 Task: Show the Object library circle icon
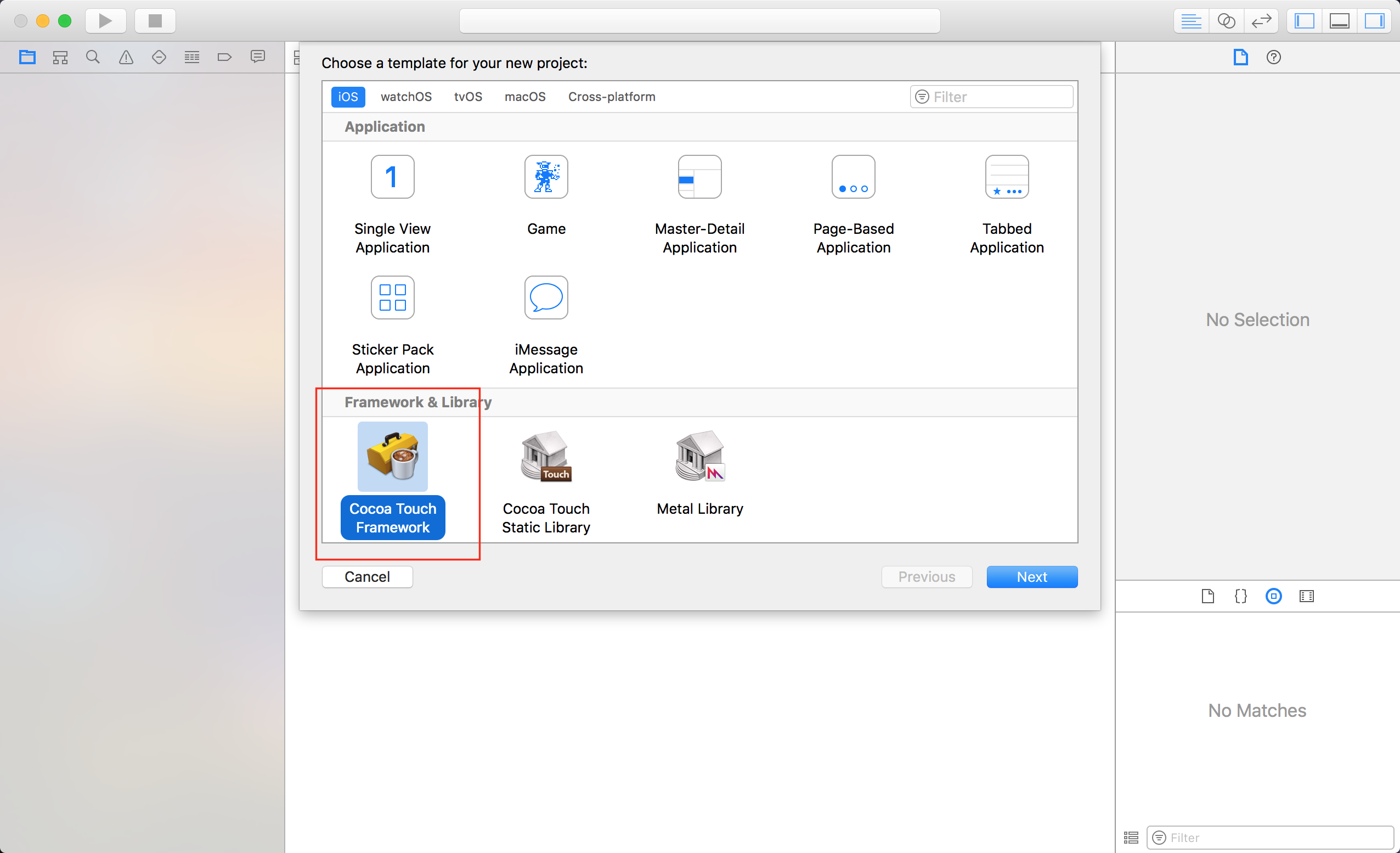pos(1273,596)
